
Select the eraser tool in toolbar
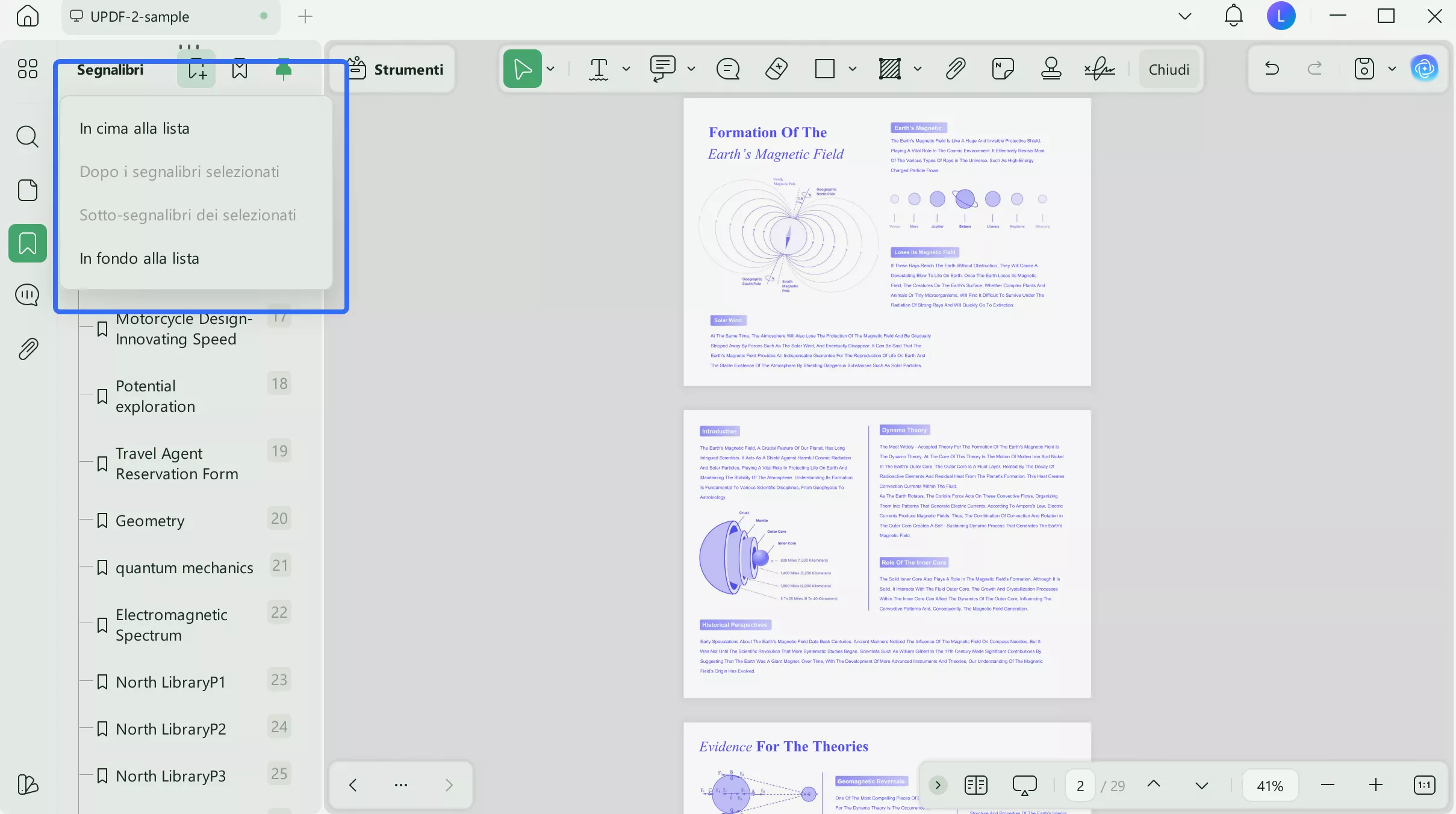(776, 69)
